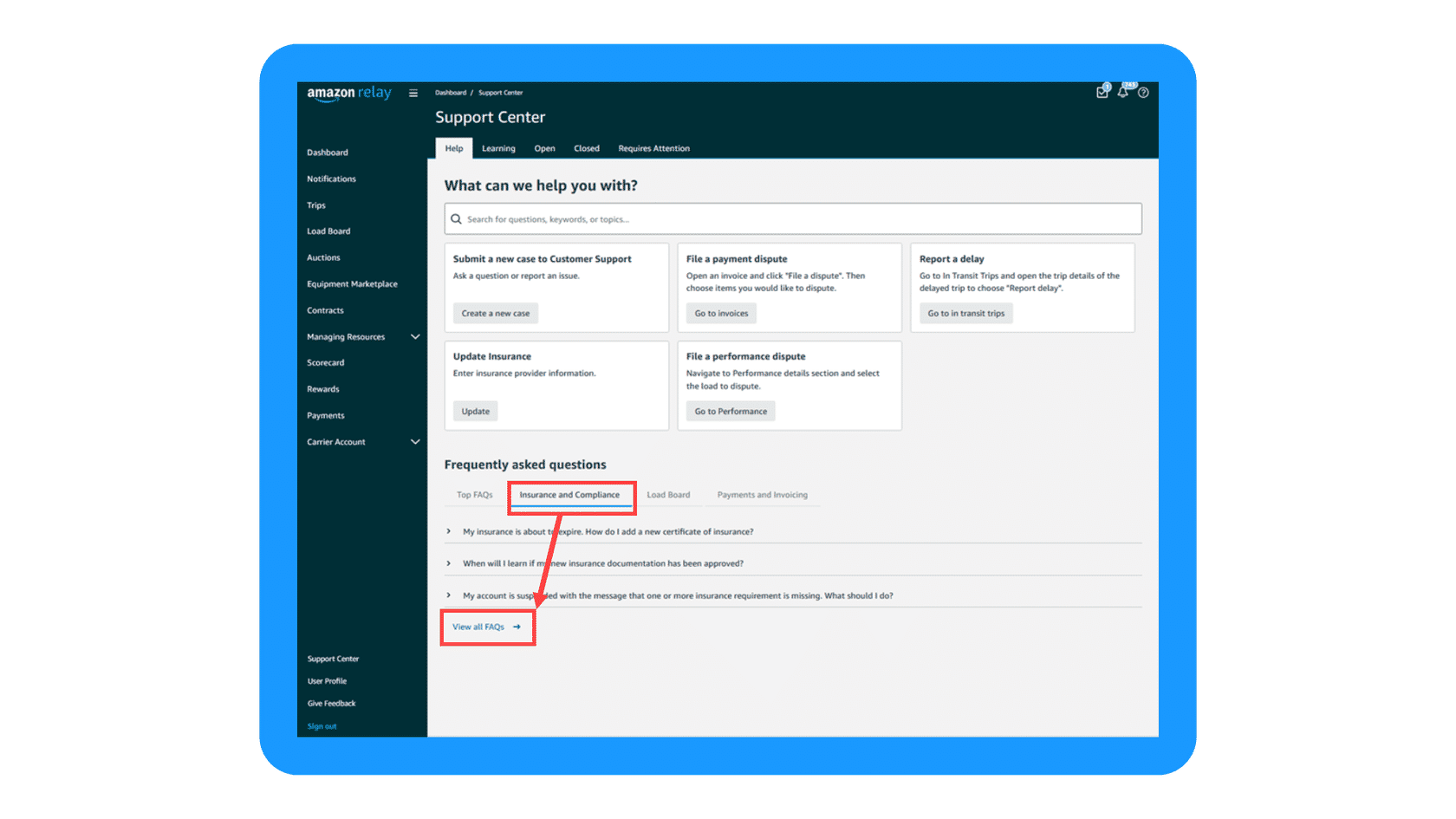Click the Create a new case button
Viewport: 1456px width, 819px height.
[x=495, y=314]
